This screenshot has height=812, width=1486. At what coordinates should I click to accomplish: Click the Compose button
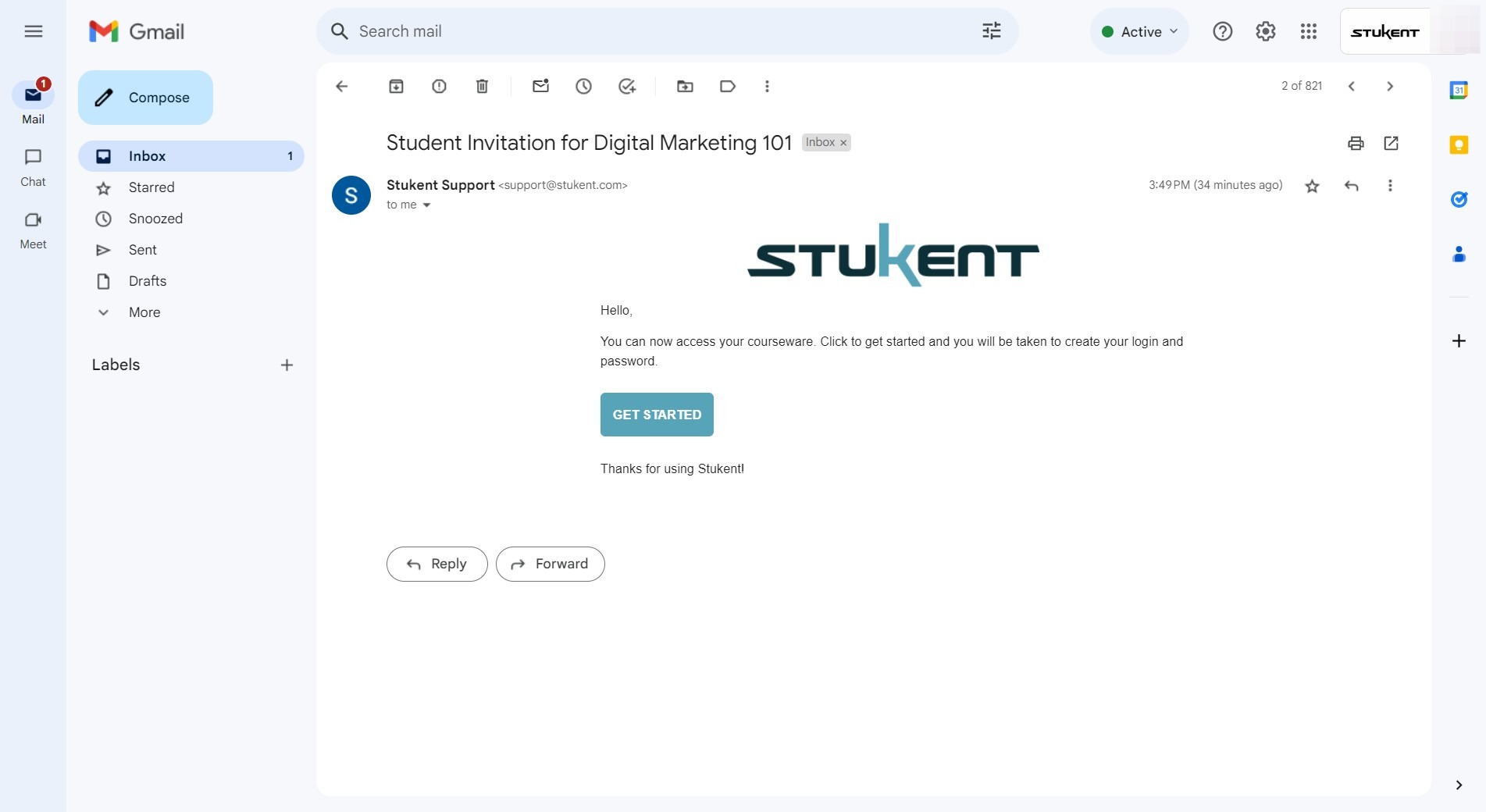coord(145,98)
